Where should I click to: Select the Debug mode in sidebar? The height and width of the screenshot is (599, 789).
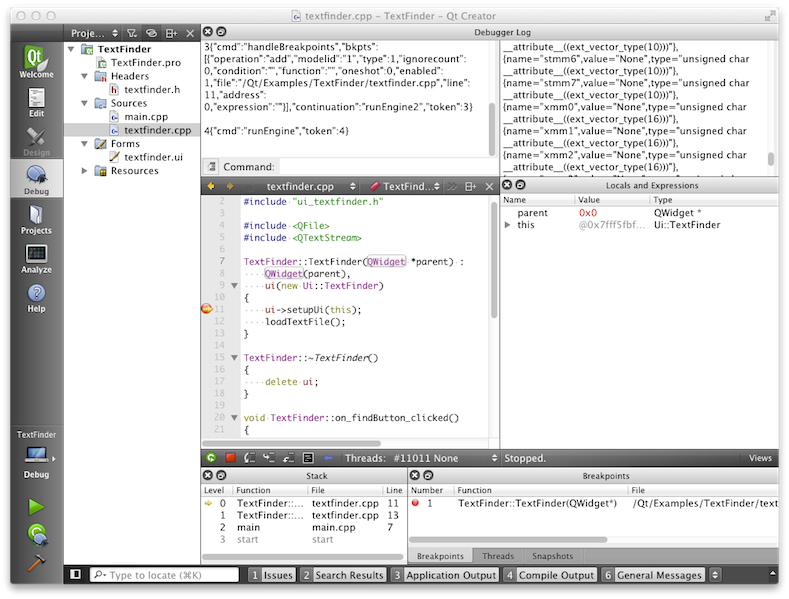tap(36, 180)
